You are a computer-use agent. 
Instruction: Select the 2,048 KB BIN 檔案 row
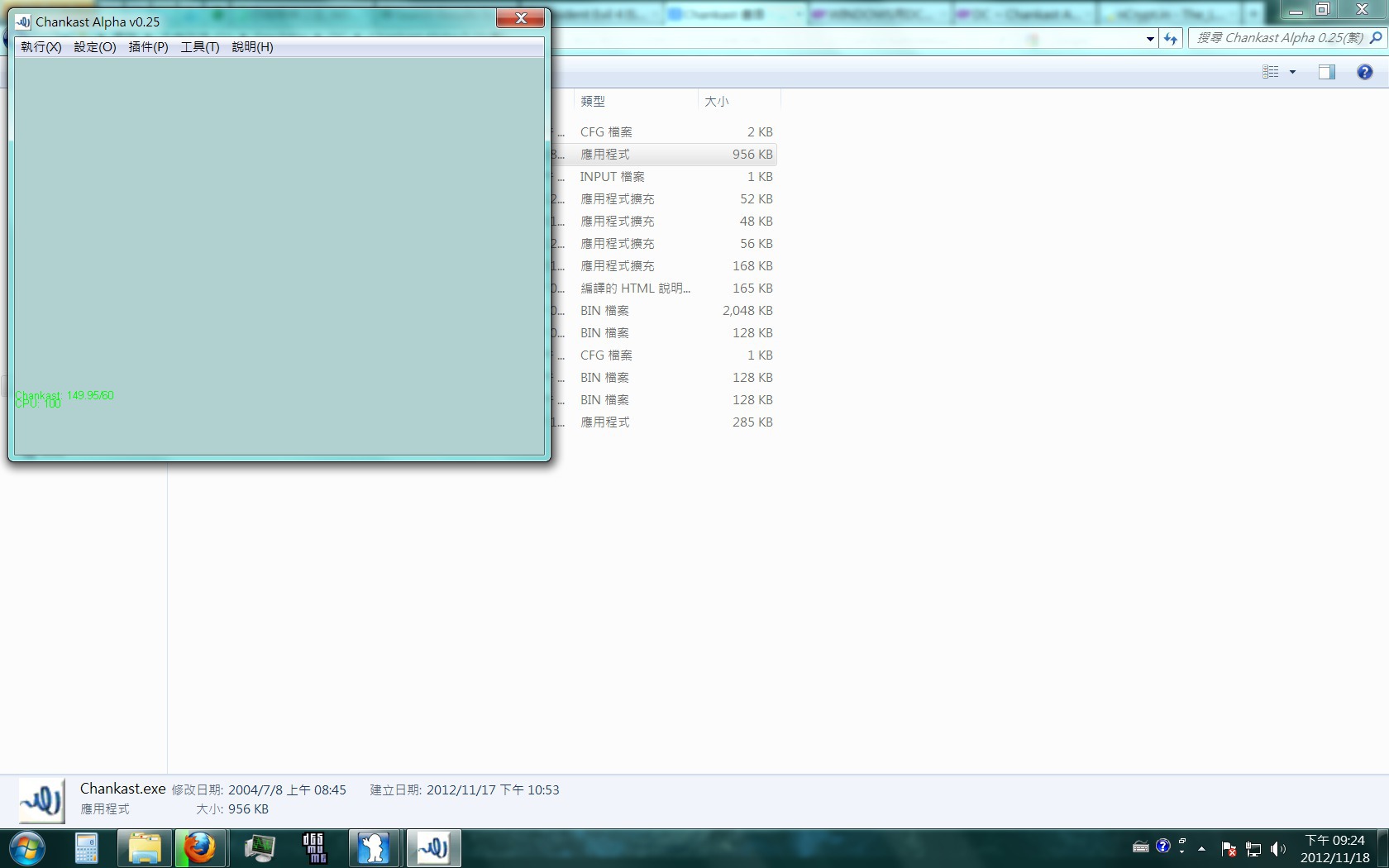click(x=665, y=311)
